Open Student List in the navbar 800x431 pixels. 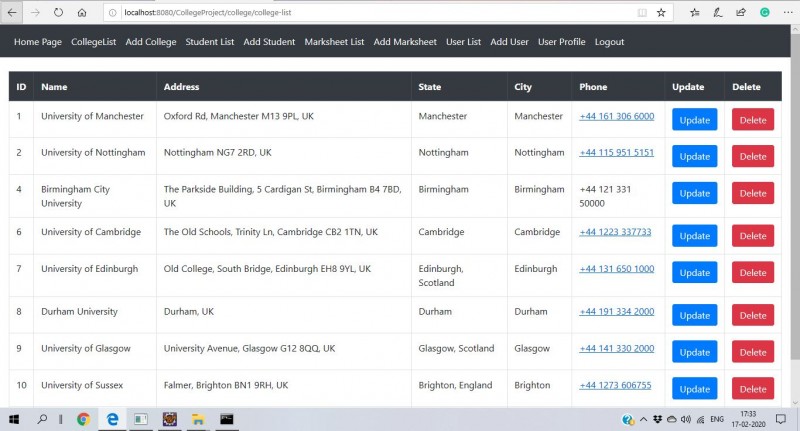210,42
